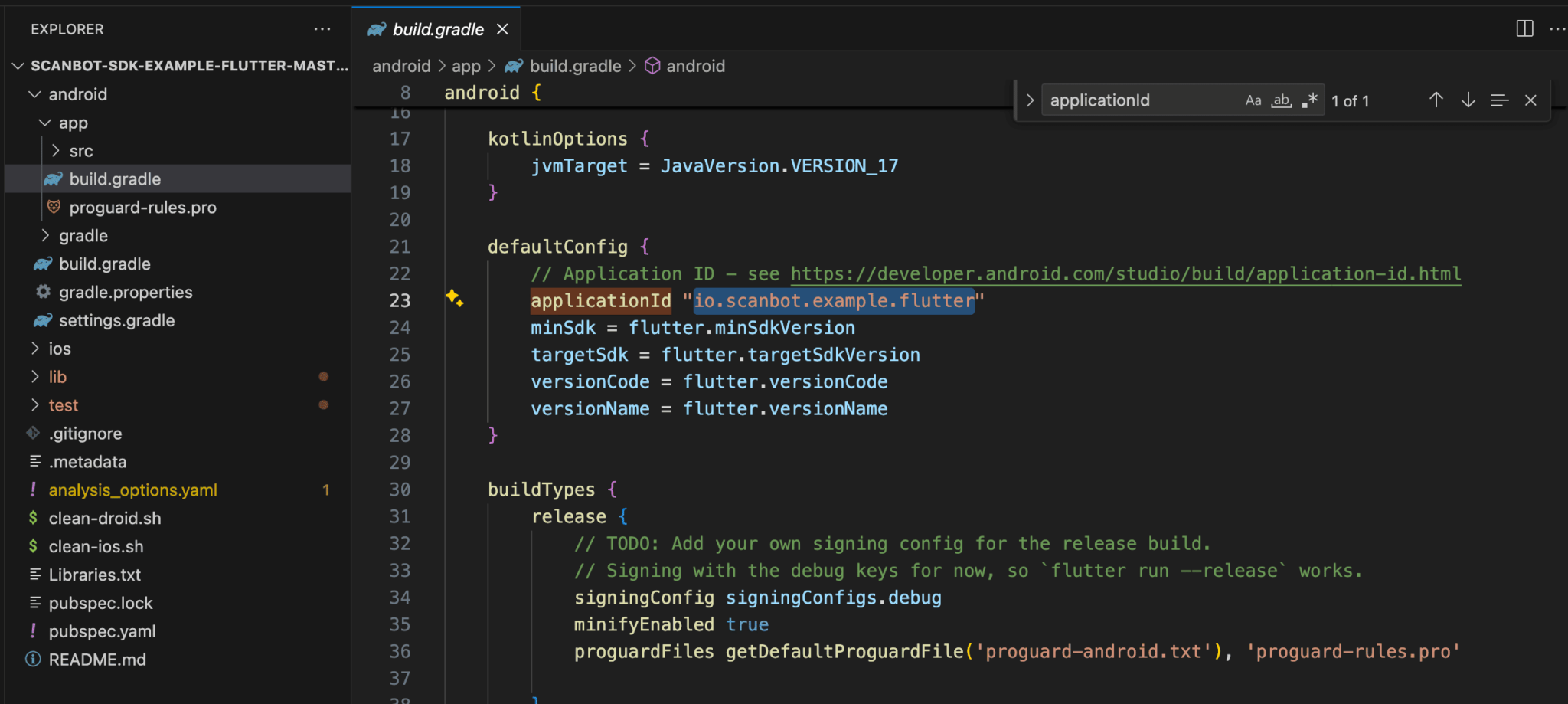Click the previous match arrow in search
1568x704 pixels.
[x=1436, y=100]
